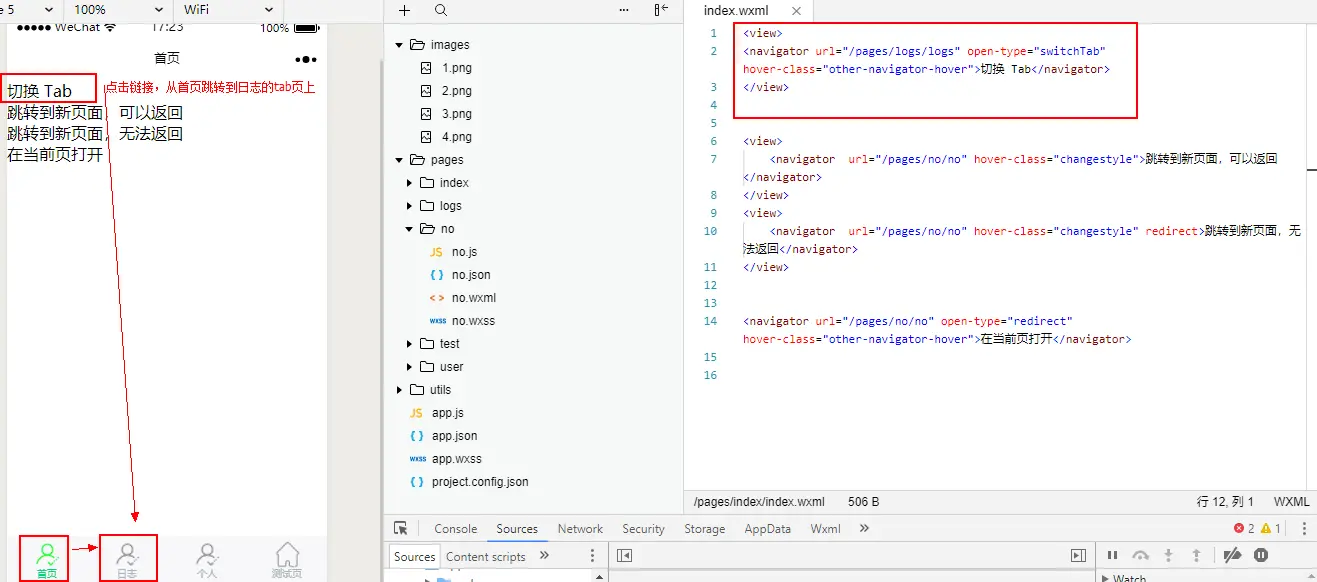Toggle deactivate breakpoints
1317x582 pixels.
click(x=1232, y=555)
